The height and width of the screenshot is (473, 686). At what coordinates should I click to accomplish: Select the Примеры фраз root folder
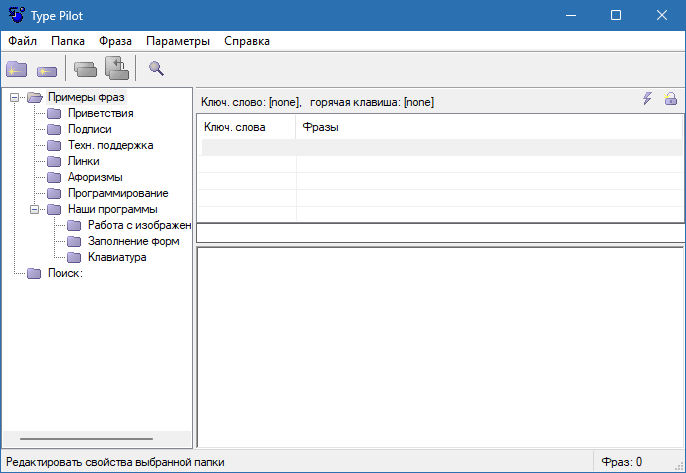click(86, 97)
